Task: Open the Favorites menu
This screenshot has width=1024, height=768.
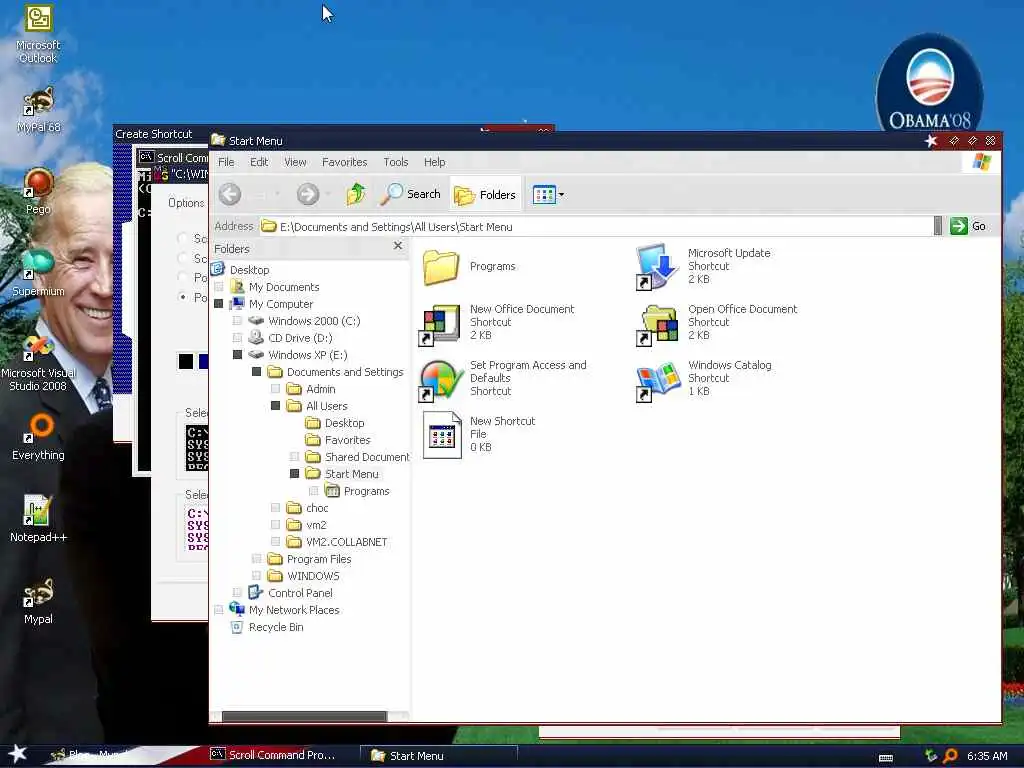Action: tap(345, 162)
